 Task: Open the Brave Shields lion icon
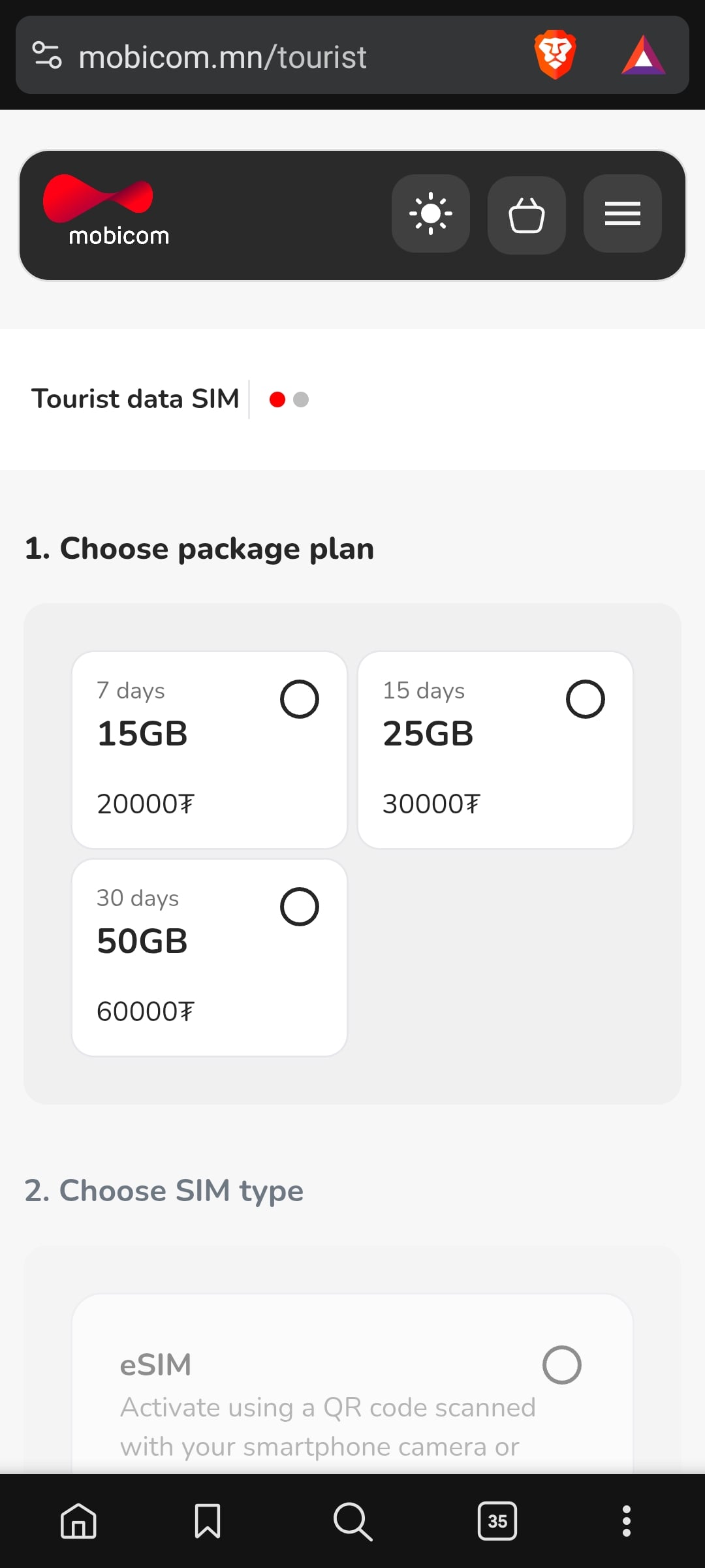click(555, 55)
